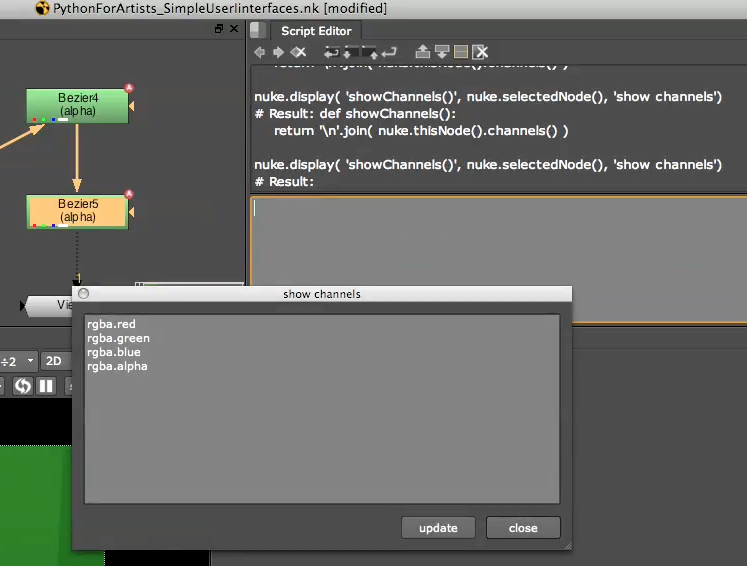
Task: Click the mask input arrow on Bezier5
Action: 131,212
